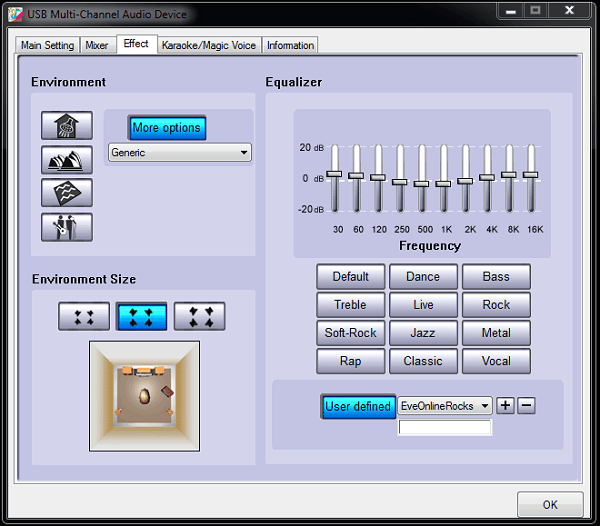Click the 60 Hz equalizer slider handle
600x526 pixels.
pyautogui.click(x=356, y=176)
